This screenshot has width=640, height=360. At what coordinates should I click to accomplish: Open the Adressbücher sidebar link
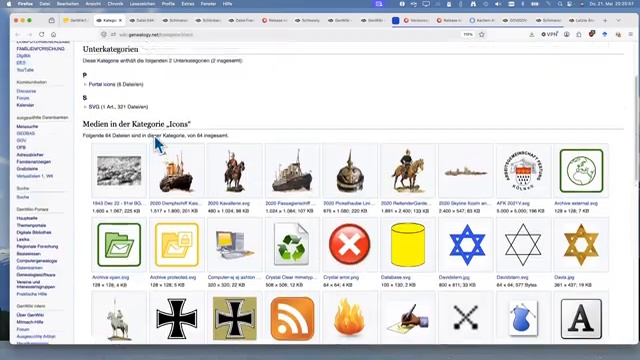[30, 155]
